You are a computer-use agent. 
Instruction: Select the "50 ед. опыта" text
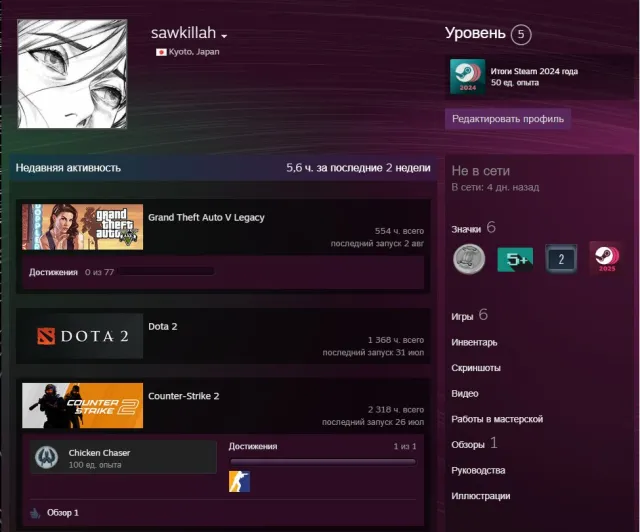coord(515,83)
